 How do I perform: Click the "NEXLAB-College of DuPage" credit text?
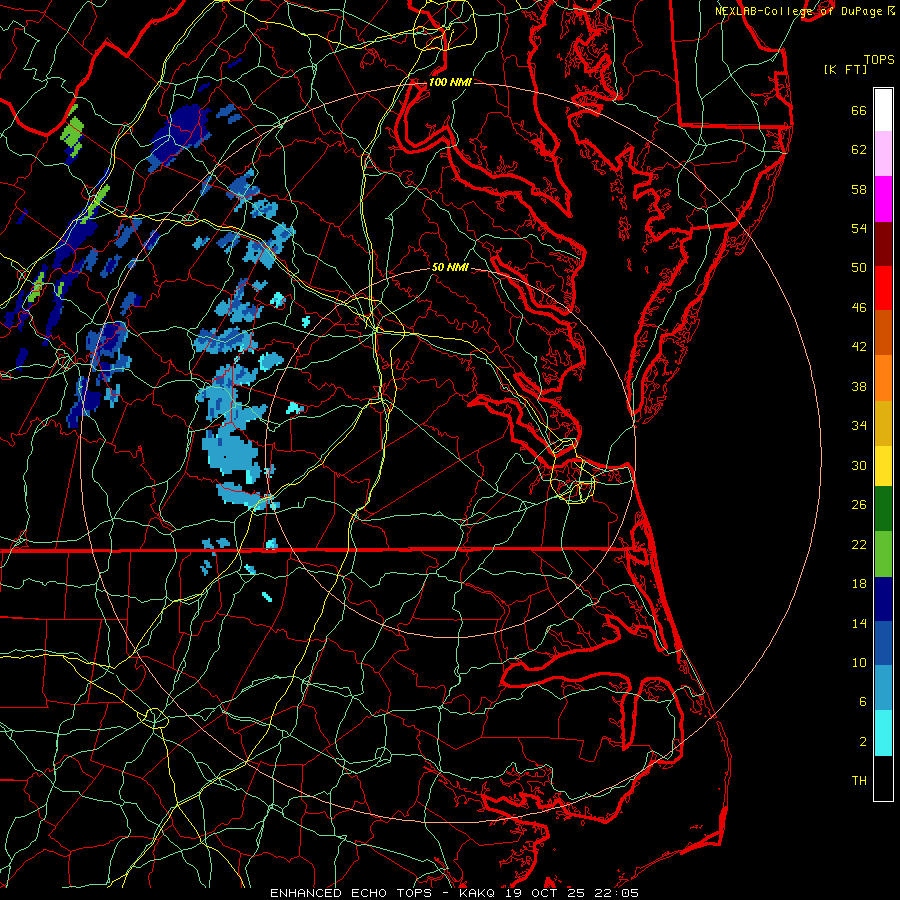pos(798,11)
